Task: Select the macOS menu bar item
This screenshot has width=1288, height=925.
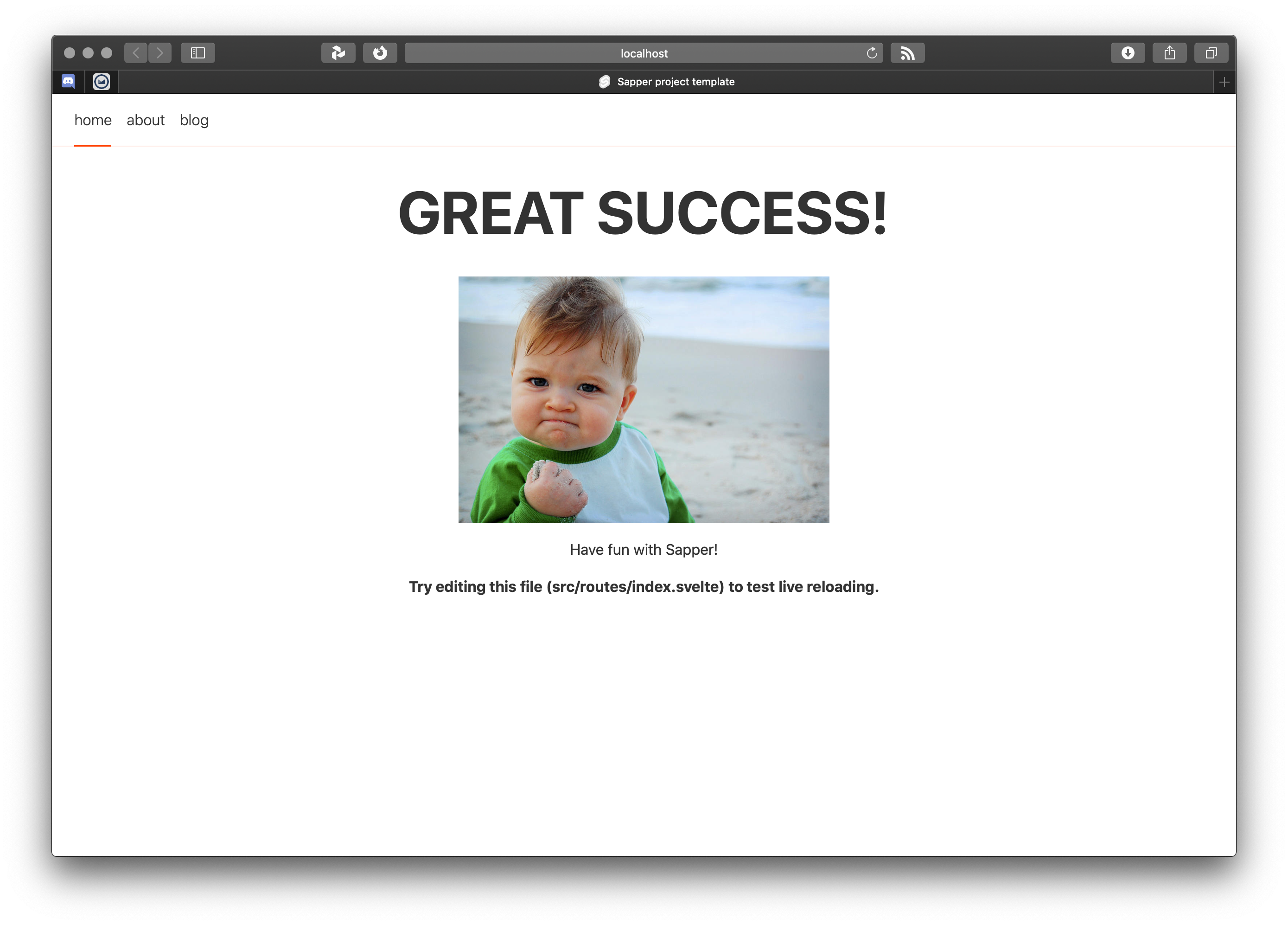Action: tap(101, 82)
